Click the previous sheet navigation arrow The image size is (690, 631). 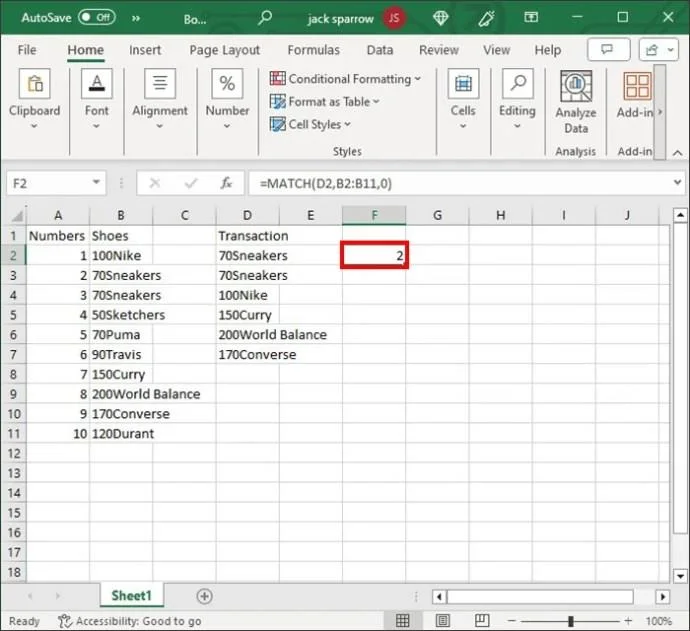coord(30,596)
